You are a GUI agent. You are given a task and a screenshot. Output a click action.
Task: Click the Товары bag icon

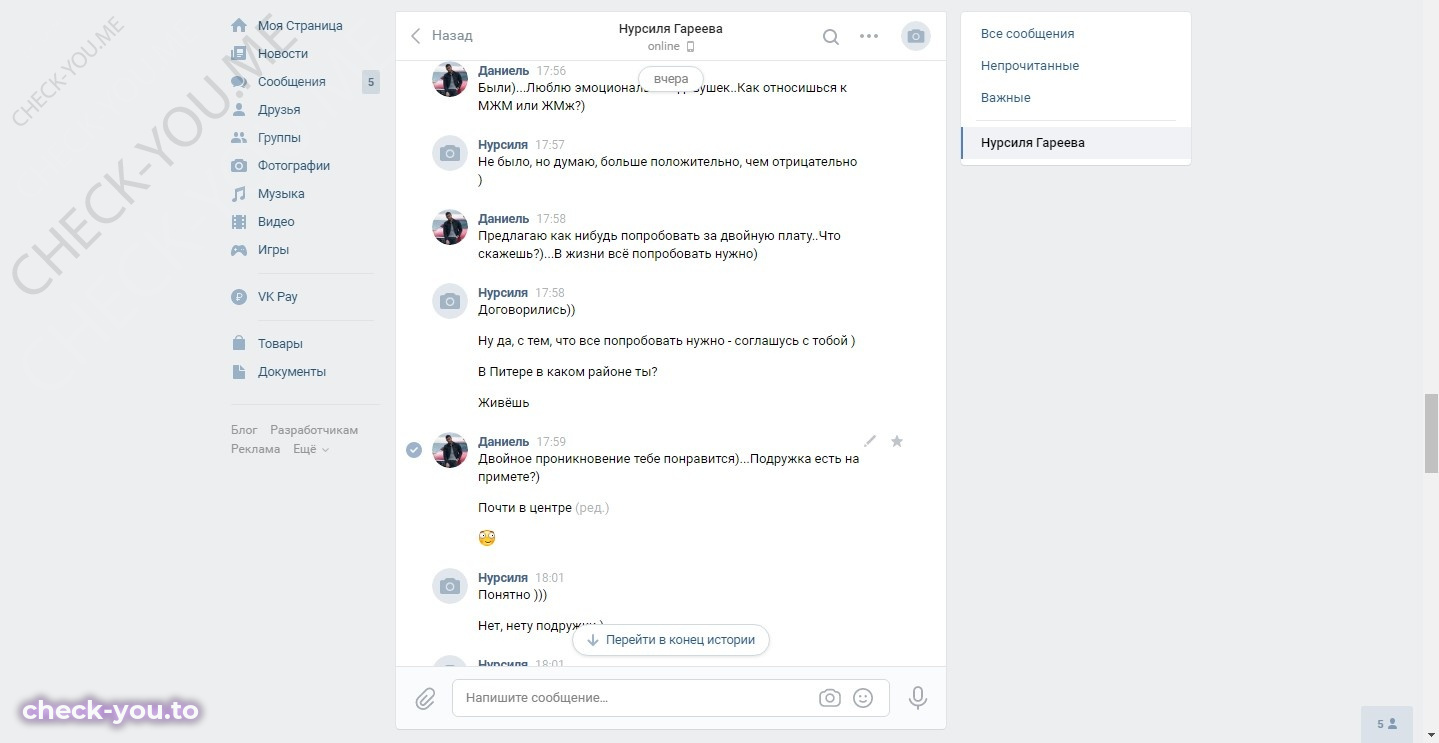239,343
